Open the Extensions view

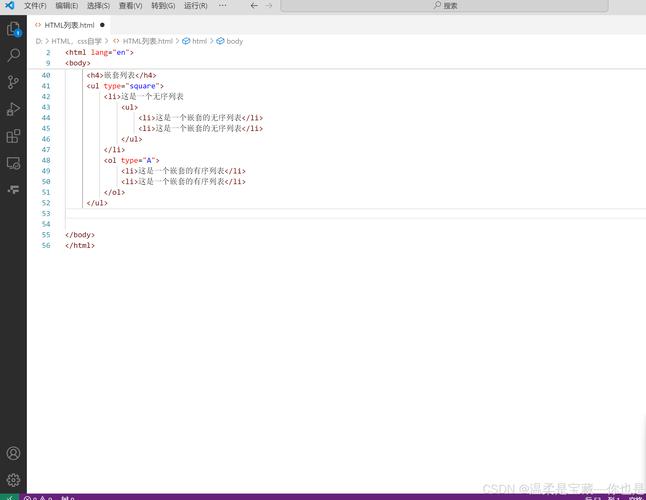[x=13, y=136]
